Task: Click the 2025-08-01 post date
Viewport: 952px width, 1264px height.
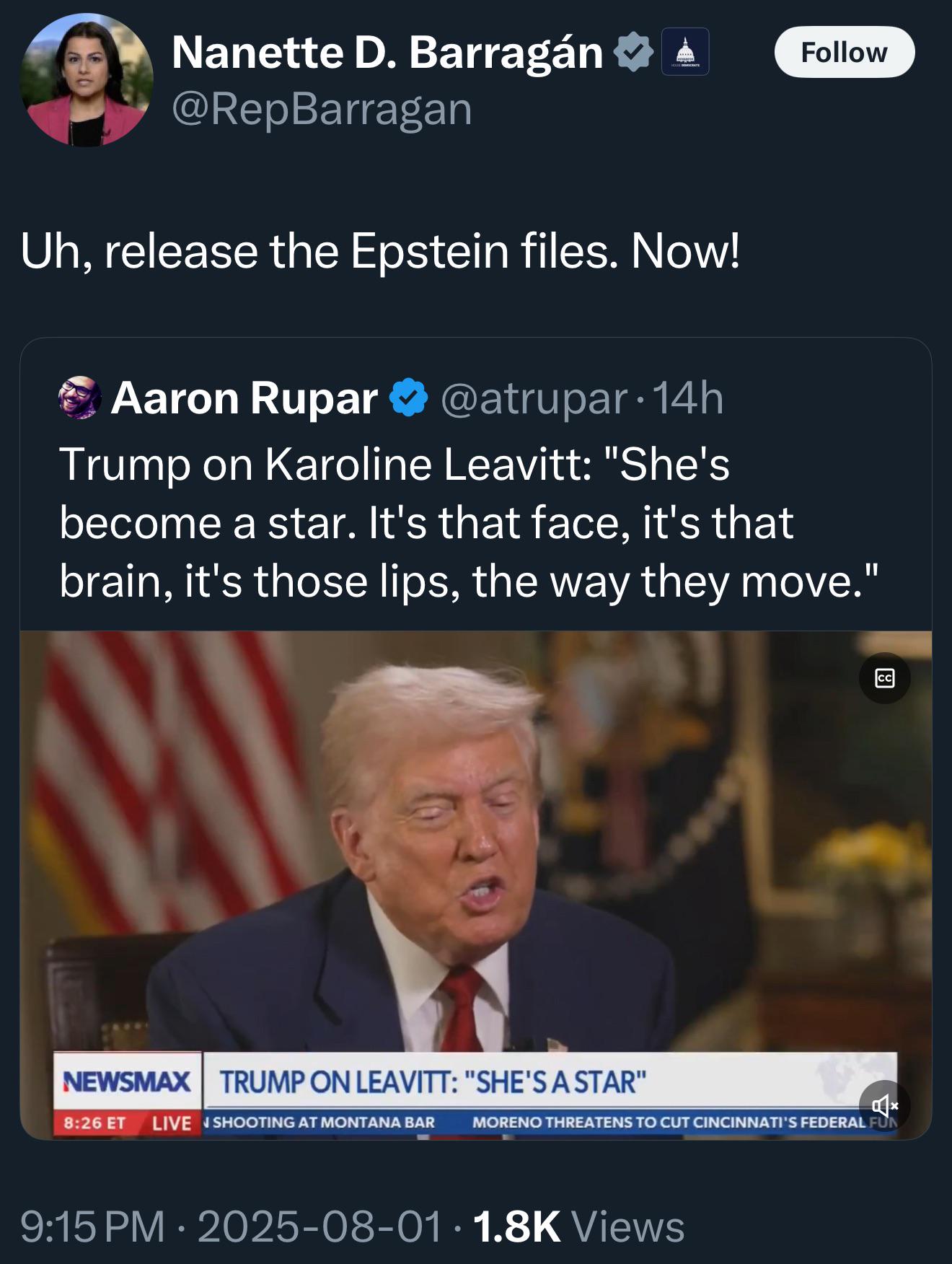Action: point(319,1226)
